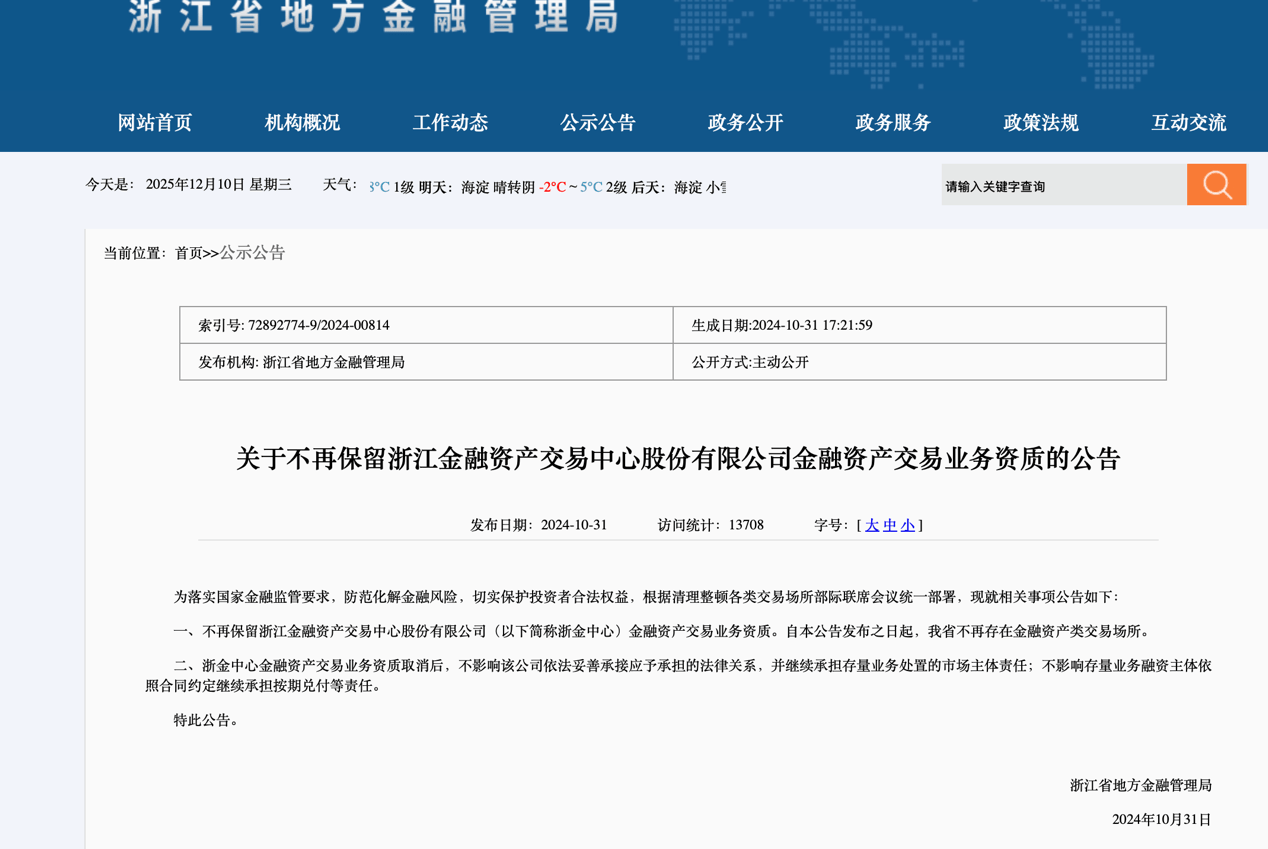Select 小 to shrink the article font
The height and width of the screenshot is (849, 1268).
(907, 524)
